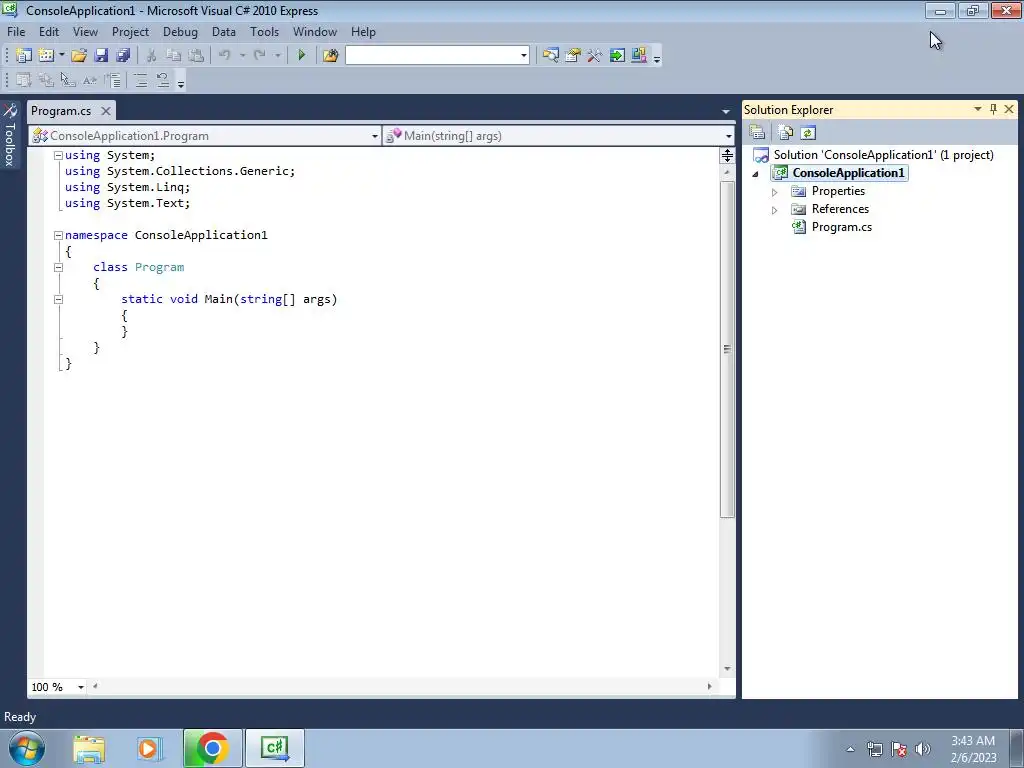Close the Solution Explorer panel

pos(1009,109)
